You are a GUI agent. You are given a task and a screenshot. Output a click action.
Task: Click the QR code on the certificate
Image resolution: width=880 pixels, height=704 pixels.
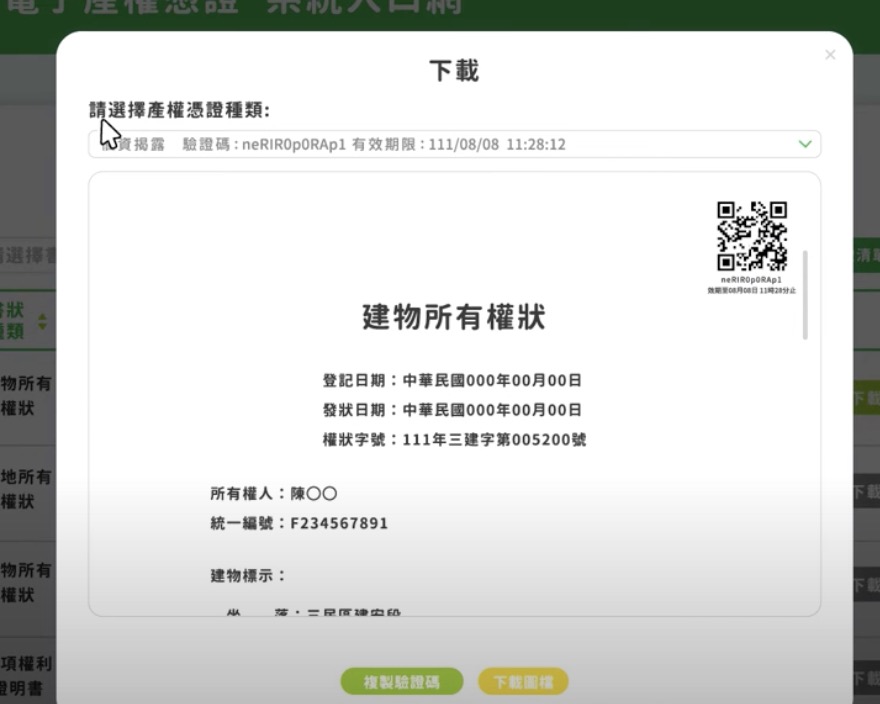pos(752,236)
